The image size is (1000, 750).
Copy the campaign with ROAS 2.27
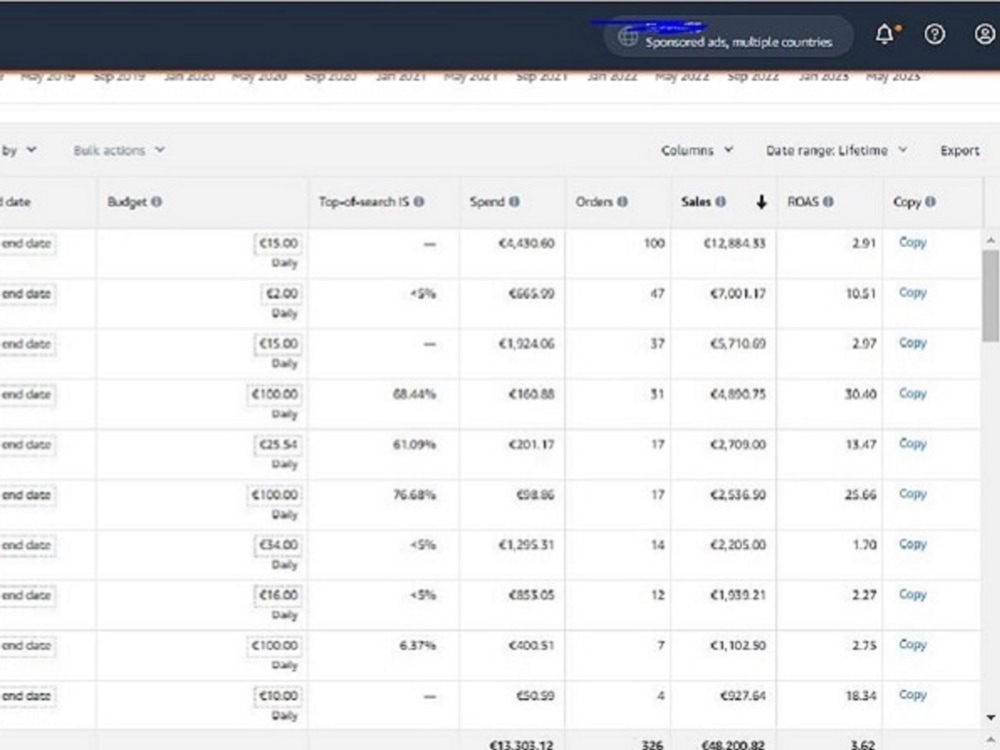(913, 594)
